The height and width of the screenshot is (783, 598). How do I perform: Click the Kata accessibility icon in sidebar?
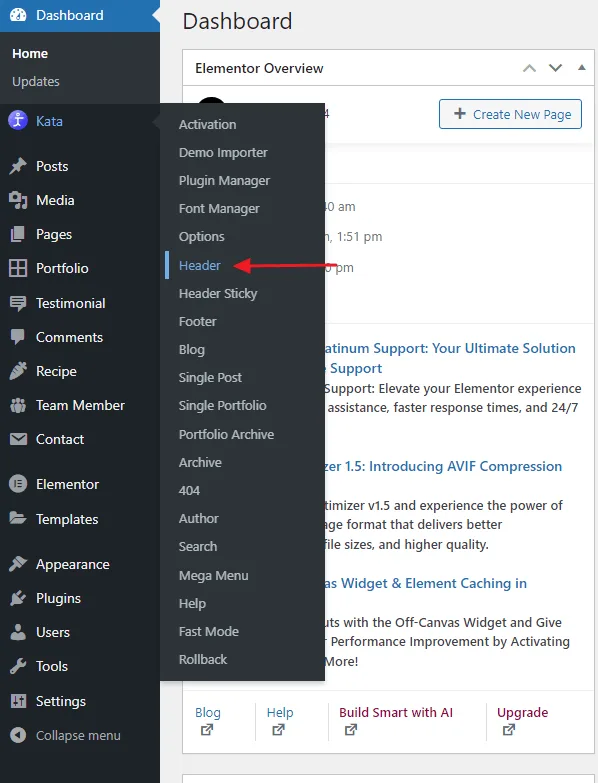[x=18, y=120]
